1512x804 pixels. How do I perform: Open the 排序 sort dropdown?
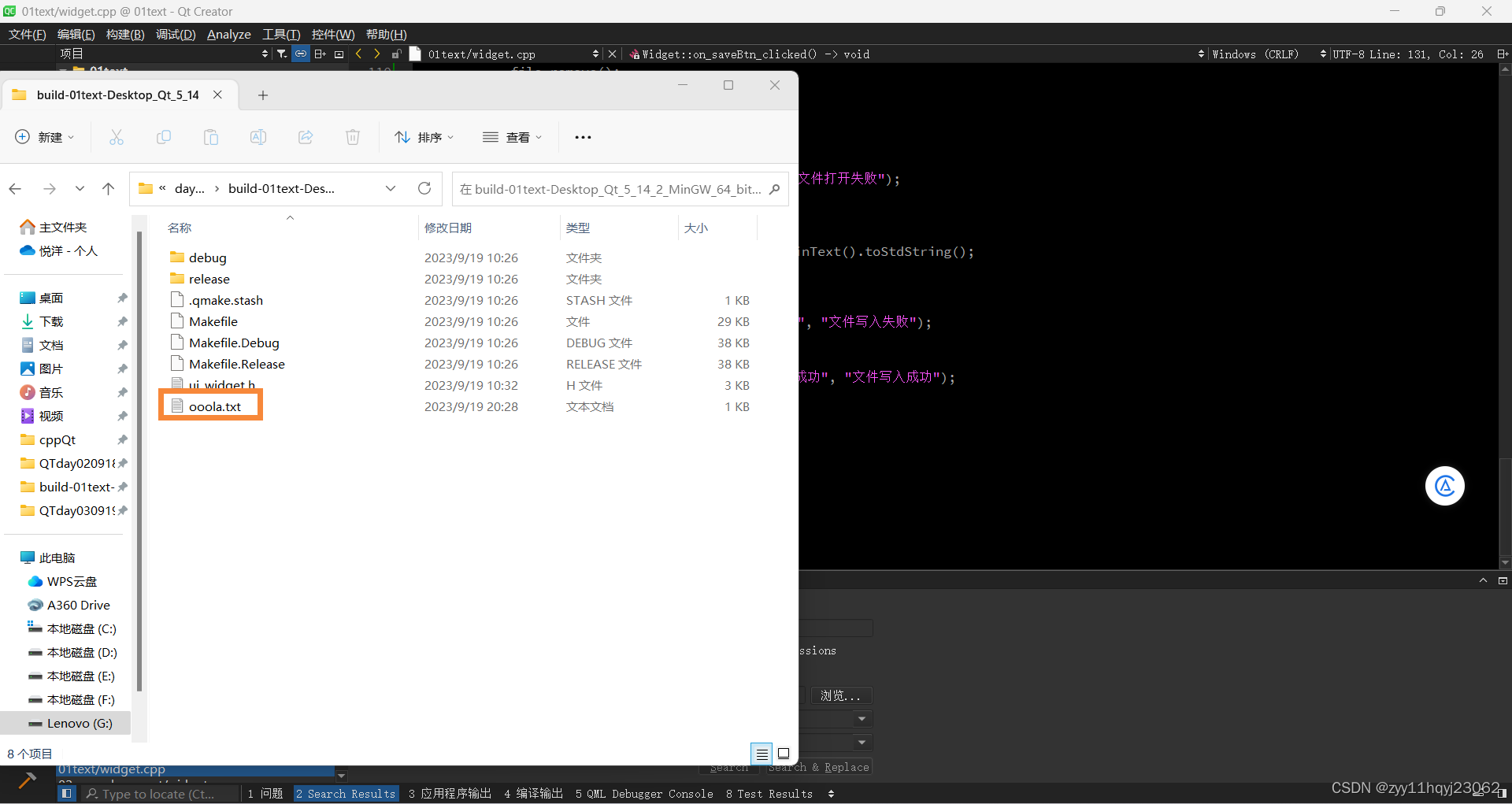[424, 136]
